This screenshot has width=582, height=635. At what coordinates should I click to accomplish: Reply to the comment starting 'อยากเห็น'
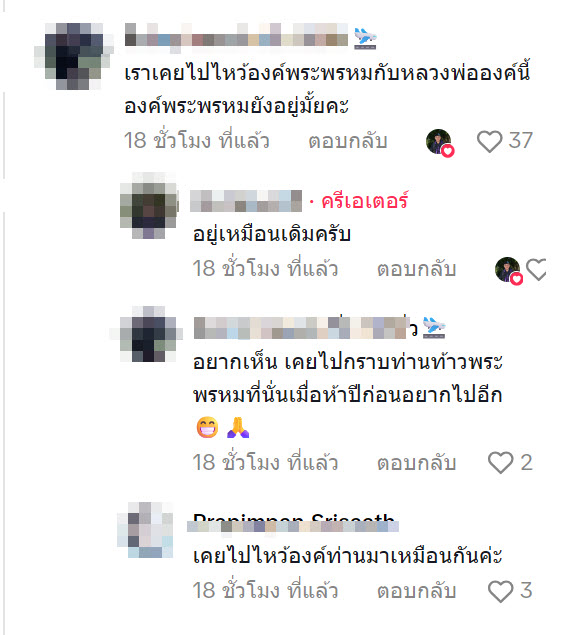click(416, 463)
